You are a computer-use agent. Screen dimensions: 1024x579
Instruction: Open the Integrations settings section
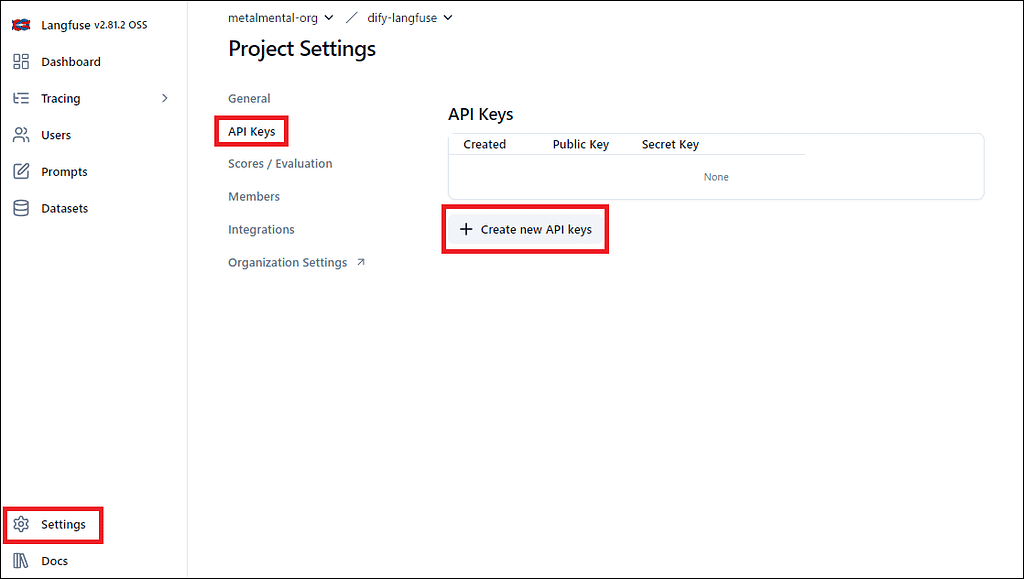[261, 230]
